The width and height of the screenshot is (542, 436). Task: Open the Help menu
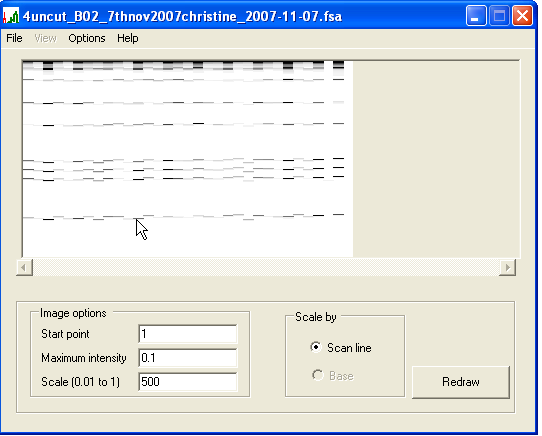[128, 38]
